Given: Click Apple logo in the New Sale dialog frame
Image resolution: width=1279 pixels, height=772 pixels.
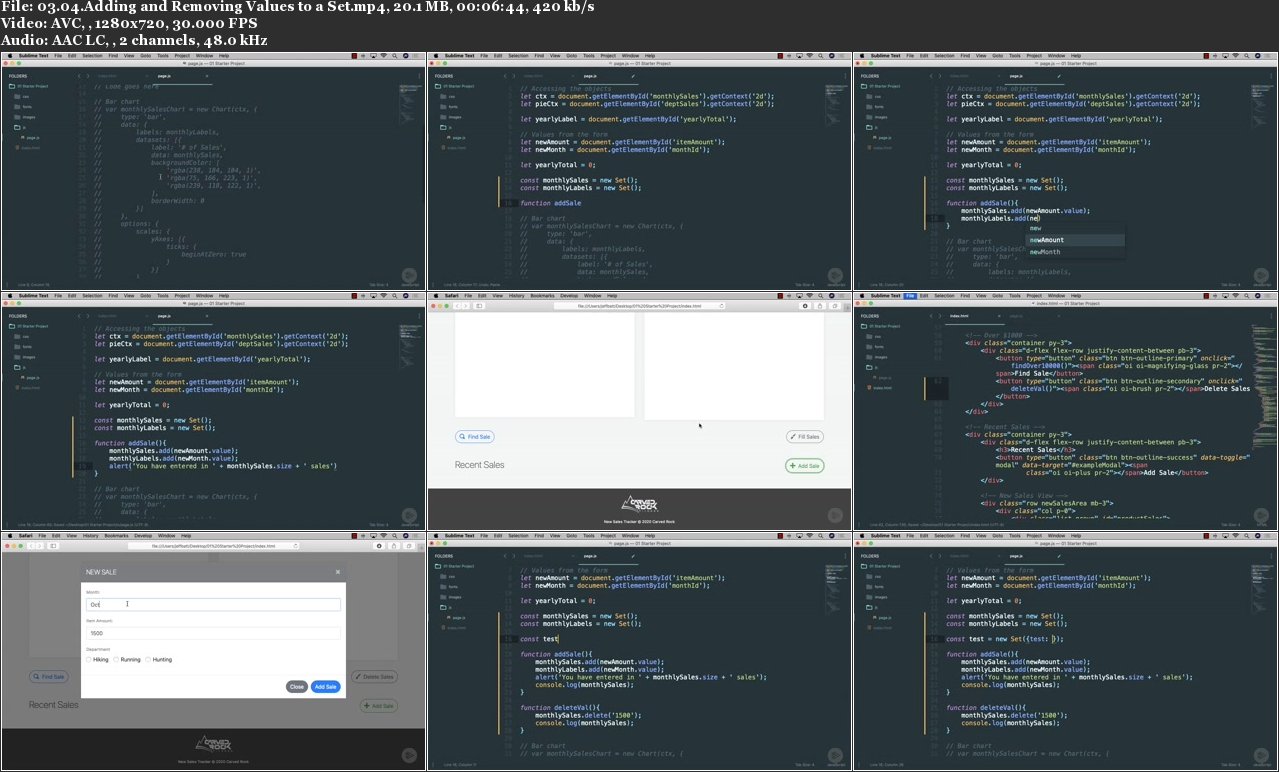Looking at the screenshot, I should 9,536.
